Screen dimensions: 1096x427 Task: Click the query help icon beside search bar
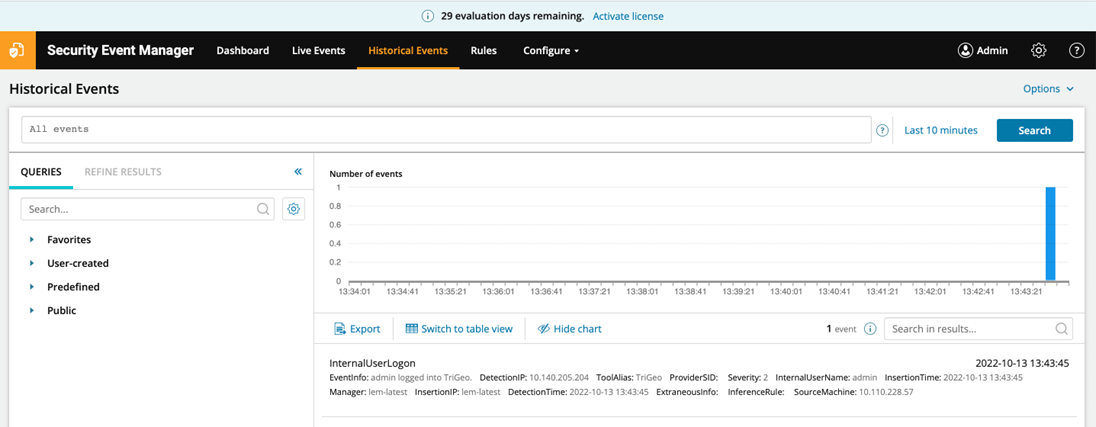pyautogui.click(x=882, y=130)
